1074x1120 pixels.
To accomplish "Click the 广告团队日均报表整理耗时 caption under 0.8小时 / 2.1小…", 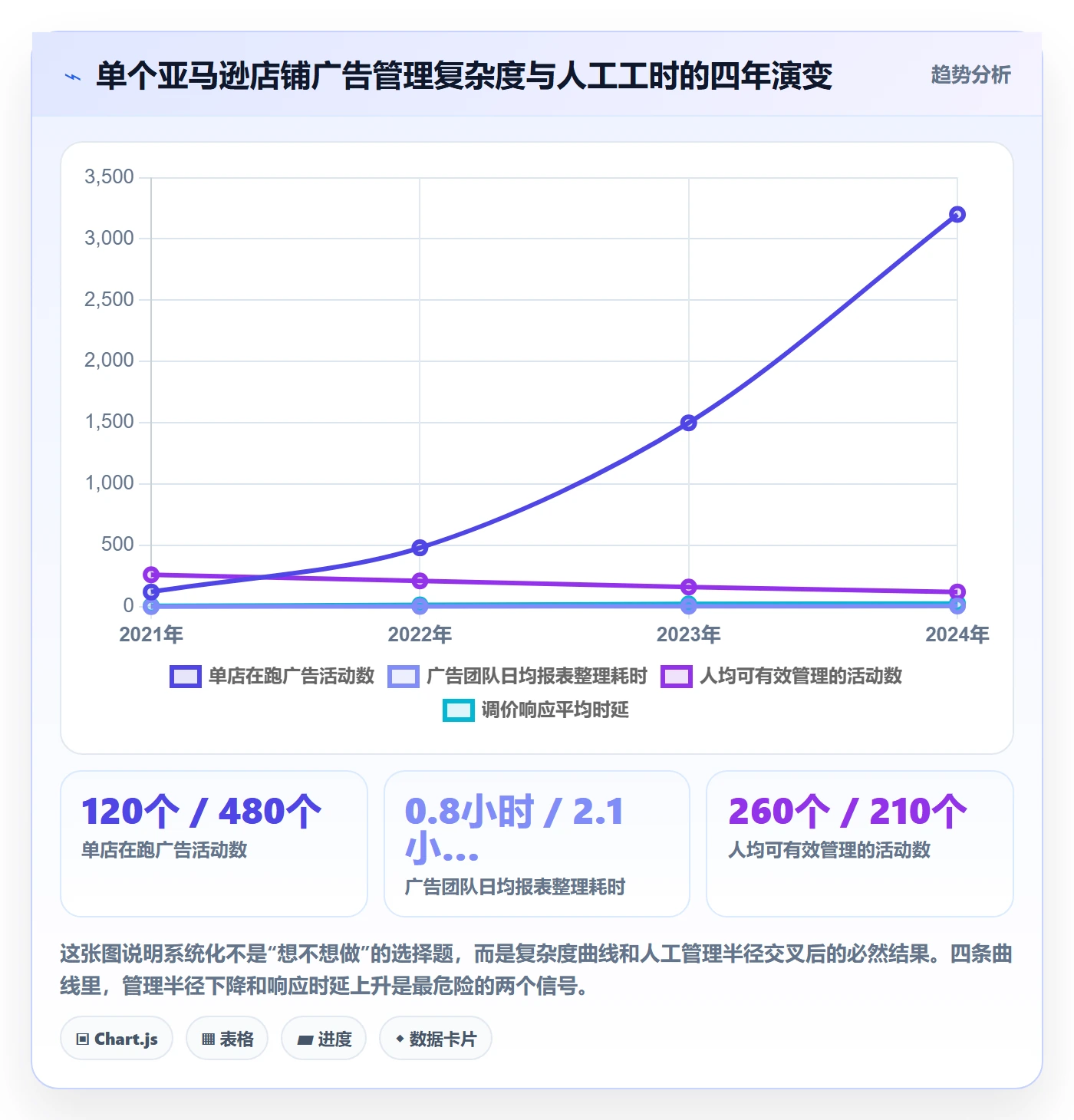I will click(x=516, y=887).
